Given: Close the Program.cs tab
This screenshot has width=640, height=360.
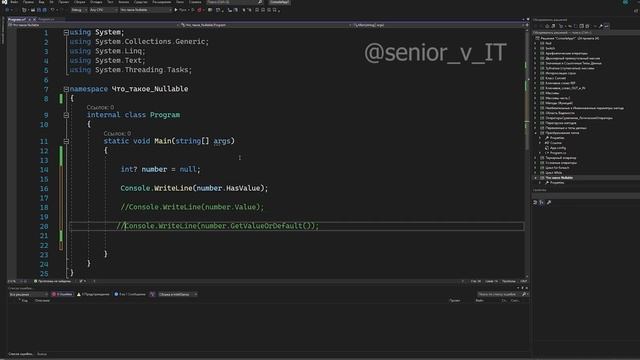Looking at the screenshot, I should pos(34,19).
